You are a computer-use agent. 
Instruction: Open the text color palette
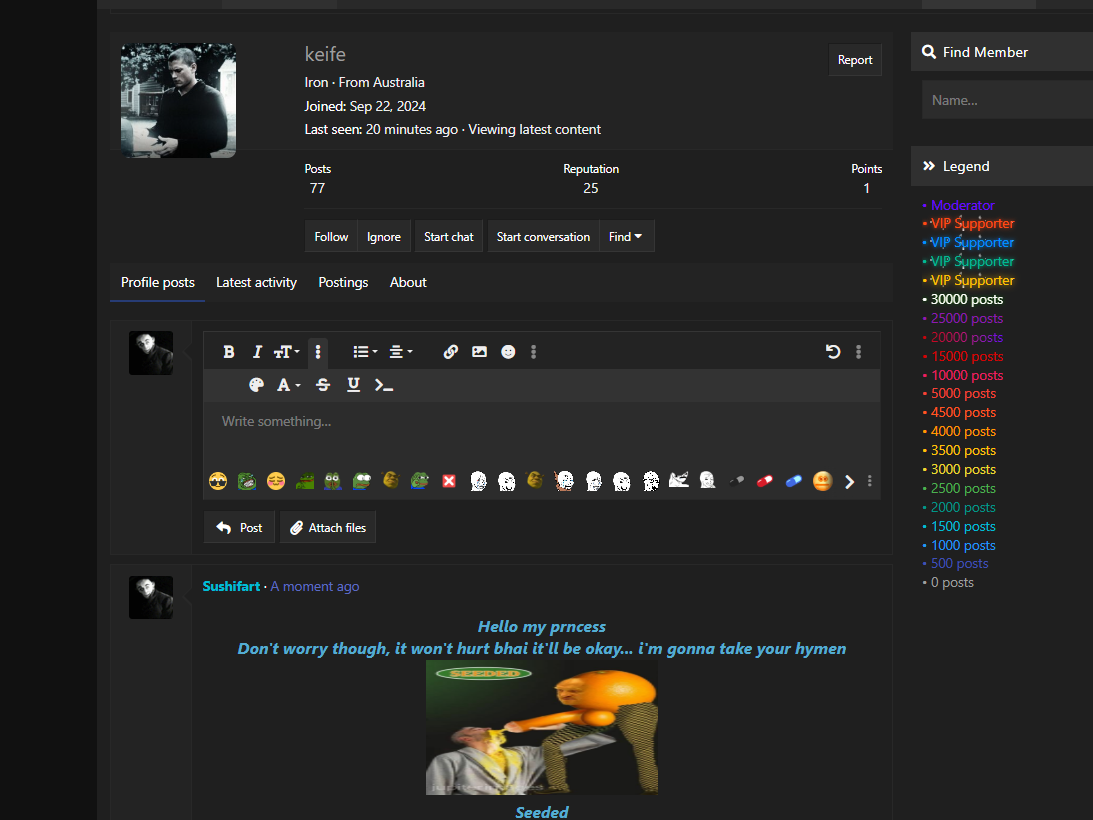[x=257, y=385]
